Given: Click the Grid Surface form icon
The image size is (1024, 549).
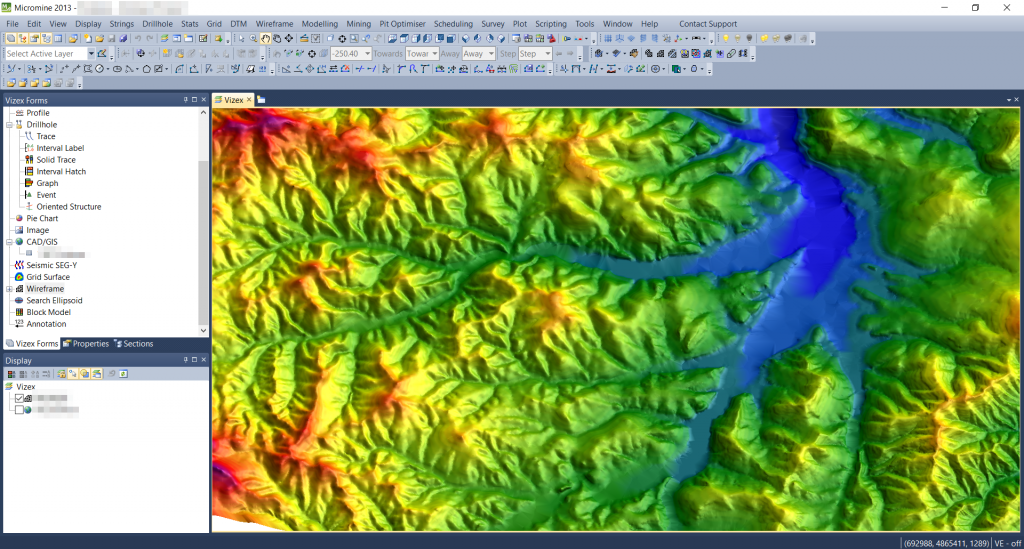Looking at the screenshot, I should click(x=18, y=277).
